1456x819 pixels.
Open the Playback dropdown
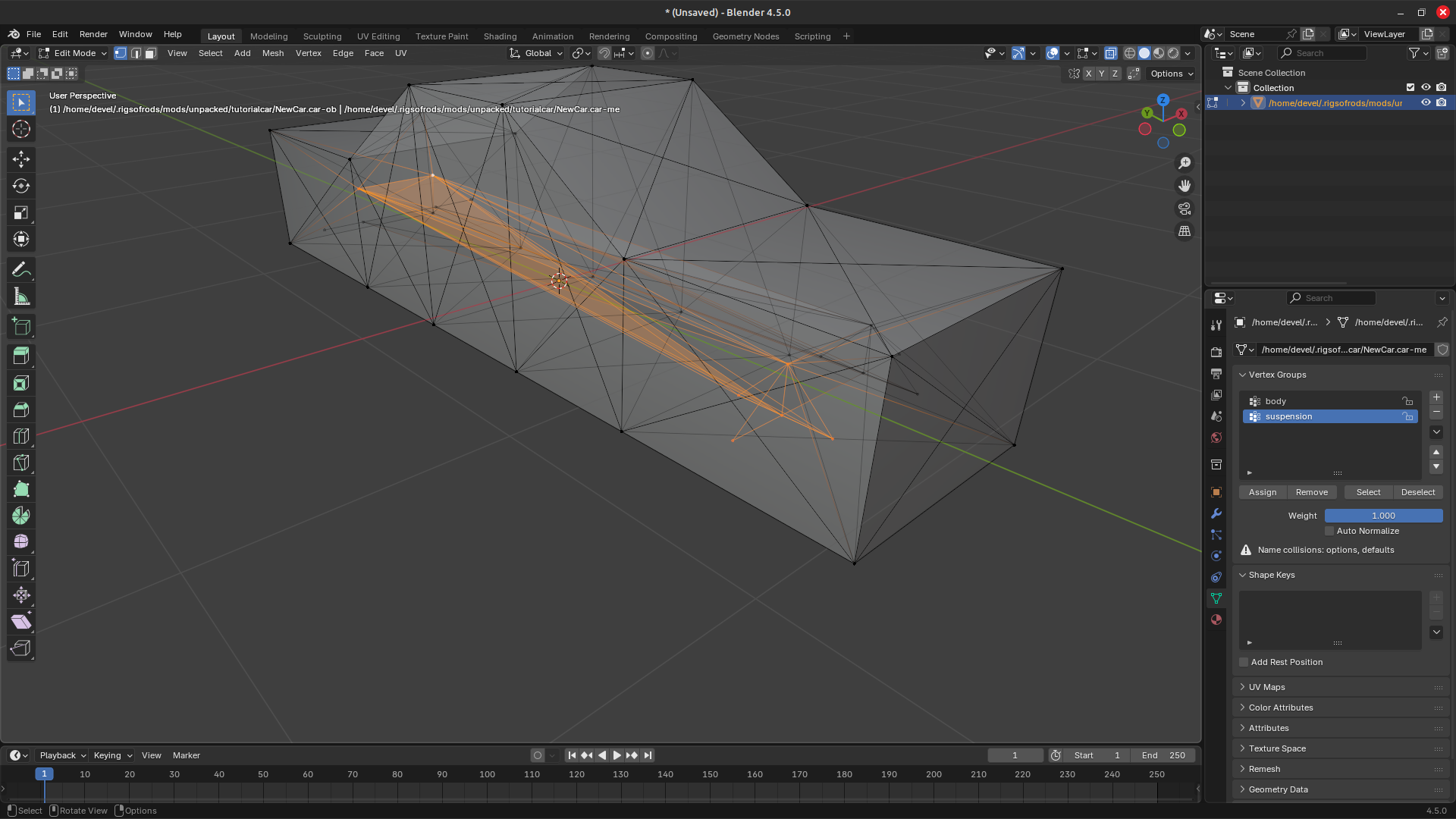click(x=62, y=755)
